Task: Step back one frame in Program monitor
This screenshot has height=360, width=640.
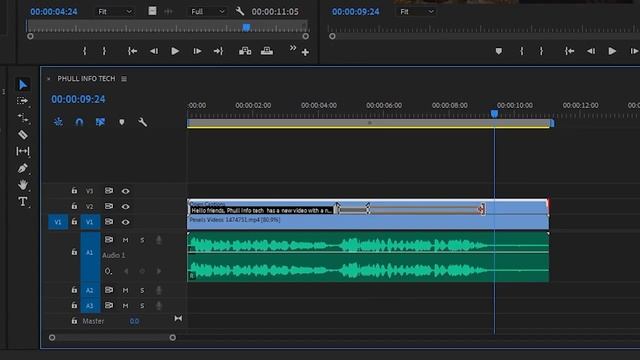Action: (591, 51)
